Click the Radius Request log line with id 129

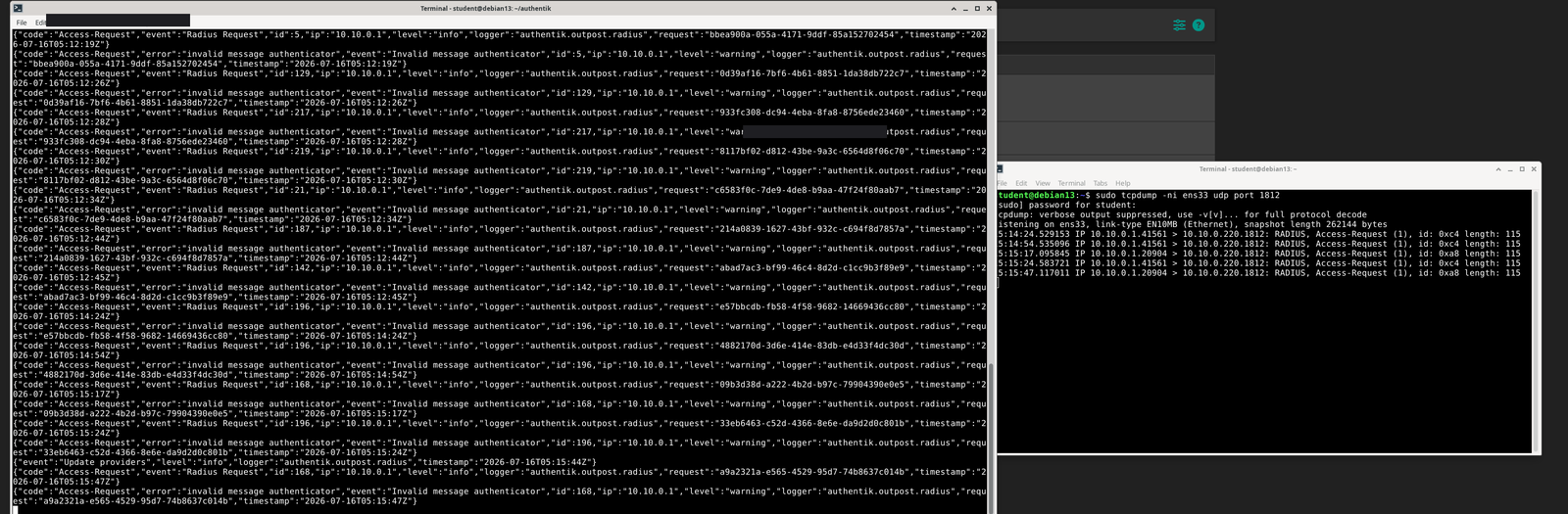pos(499,78)
